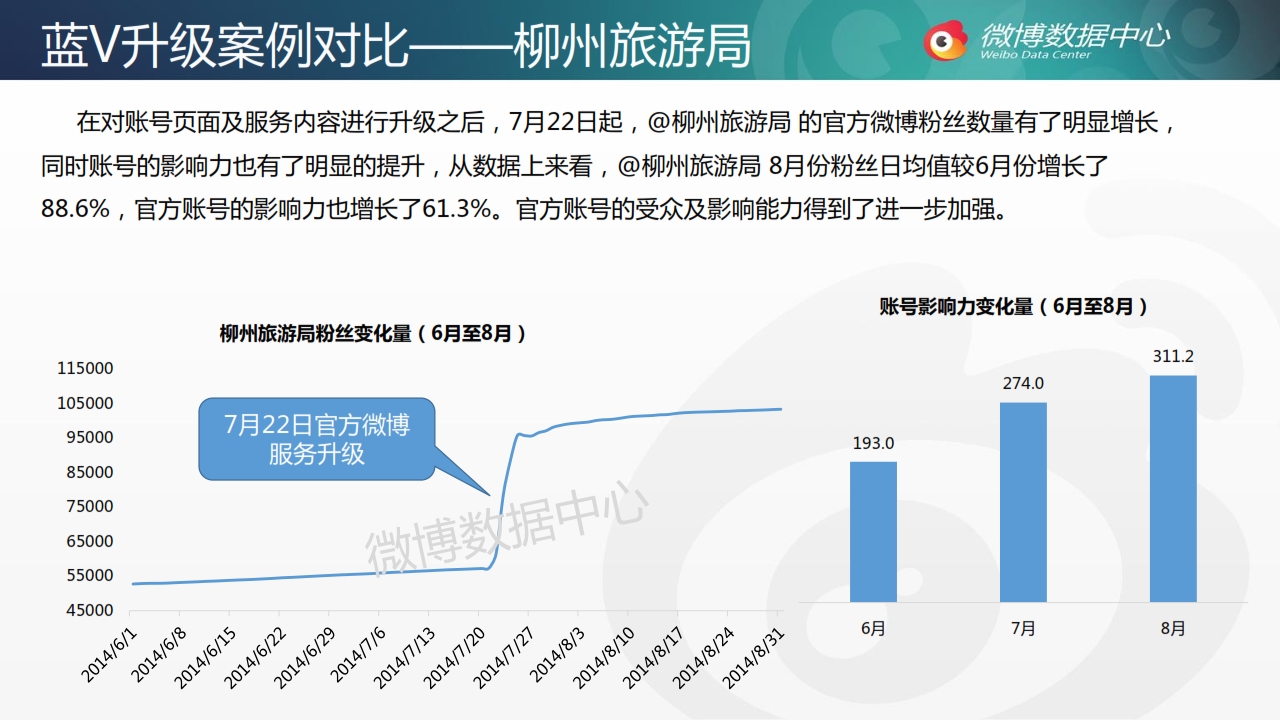Select the 8月 bar in influence chart
Screen dimensions: 1280x720
(x=1173, y=489)
